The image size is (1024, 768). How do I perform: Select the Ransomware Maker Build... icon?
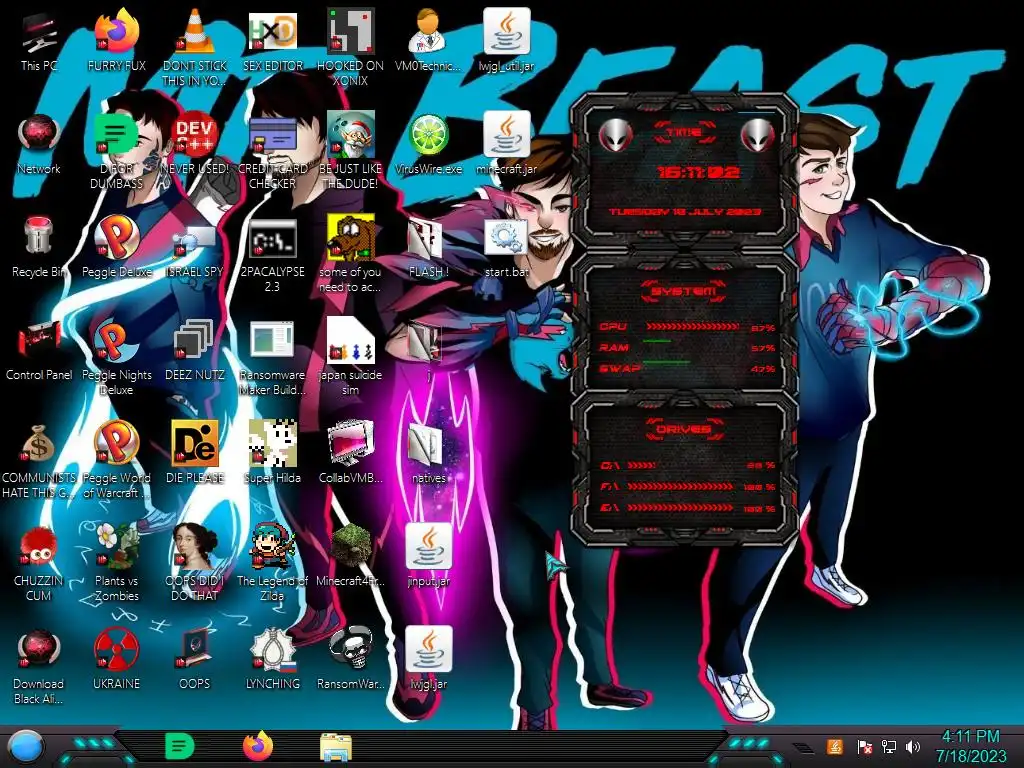272,358
